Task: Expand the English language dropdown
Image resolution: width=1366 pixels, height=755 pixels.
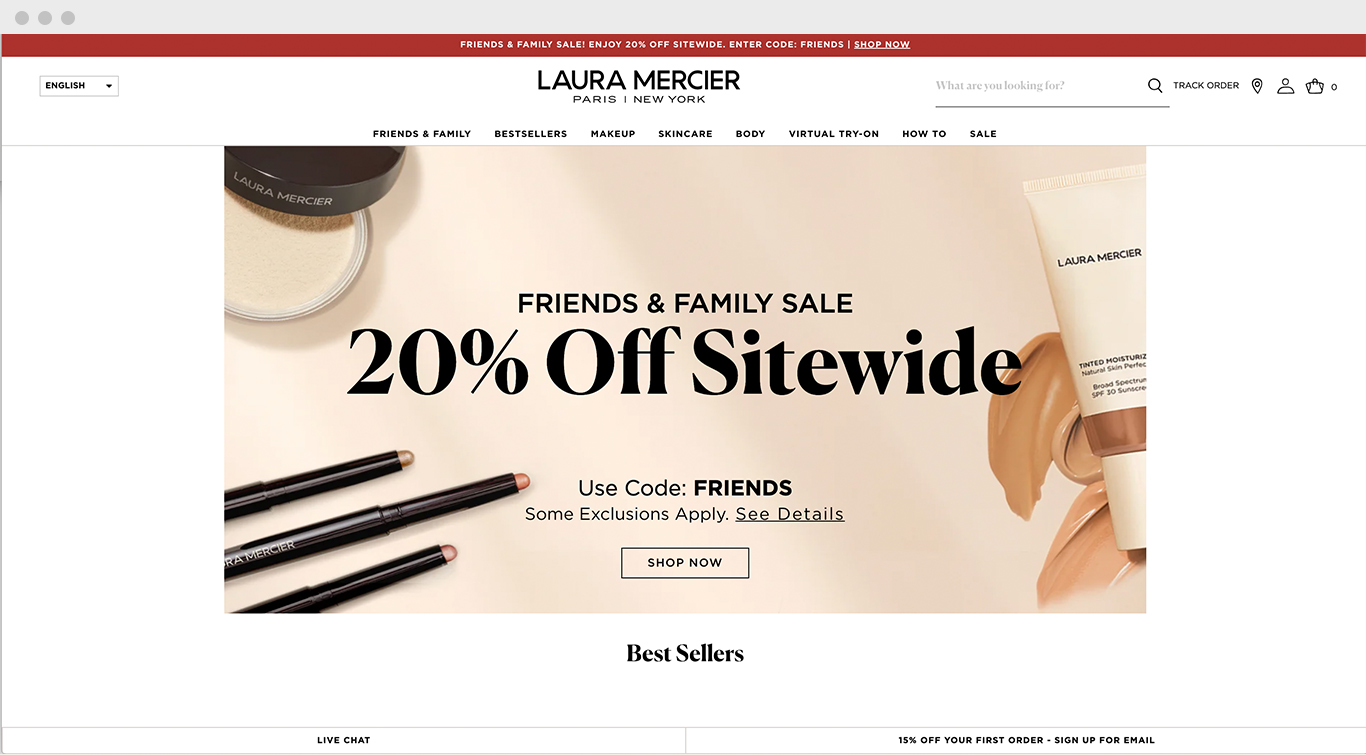Action: point(79,86)
